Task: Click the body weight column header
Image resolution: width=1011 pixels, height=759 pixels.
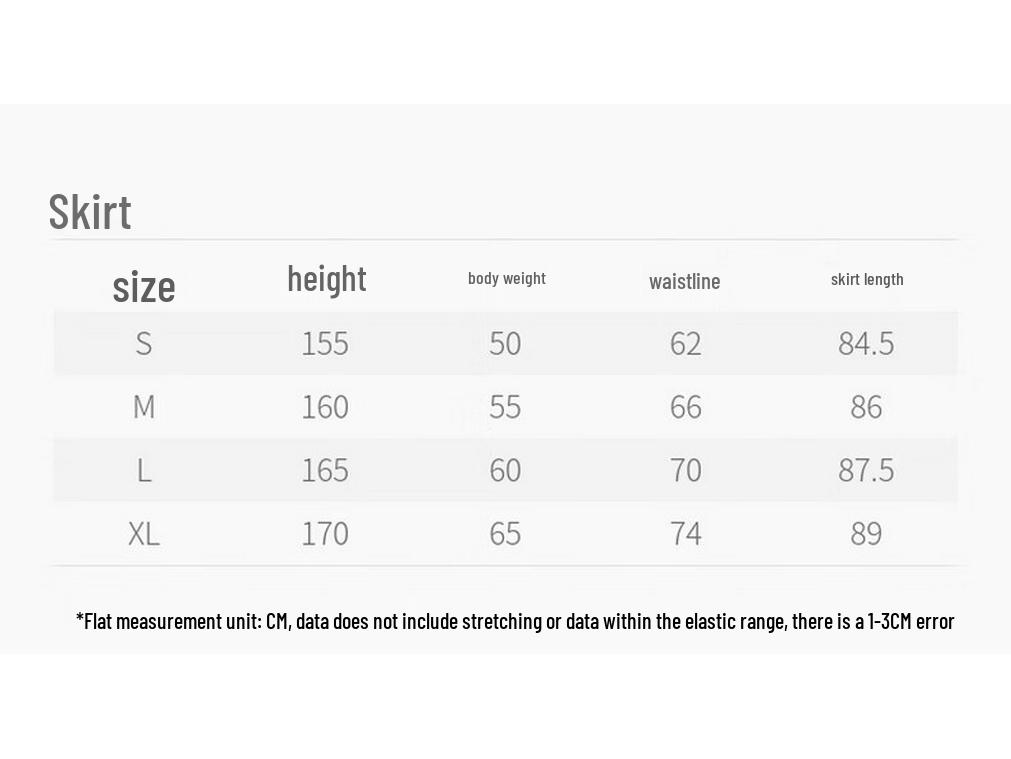Action: click(x=507, y=279)
